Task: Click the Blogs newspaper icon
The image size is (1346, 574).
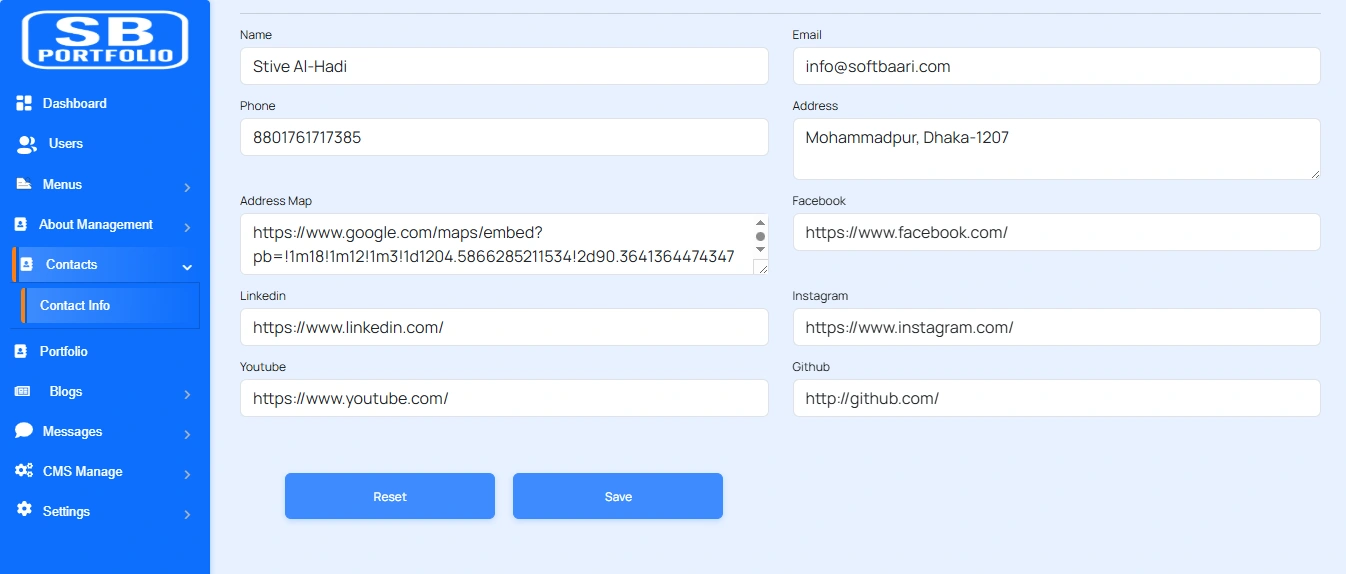Action: point(22,392)
